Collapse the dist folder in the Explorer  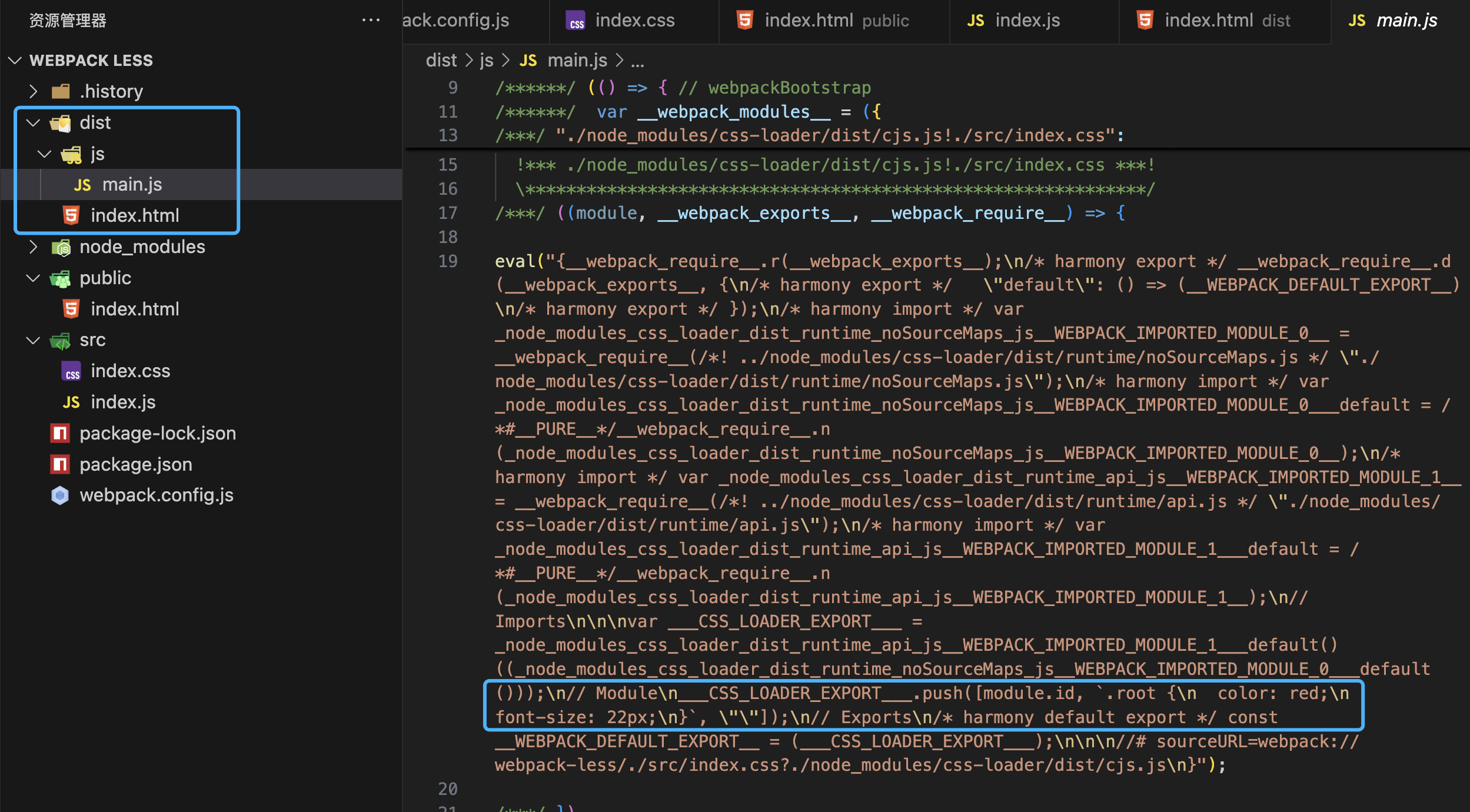click(x=33, y=122)
